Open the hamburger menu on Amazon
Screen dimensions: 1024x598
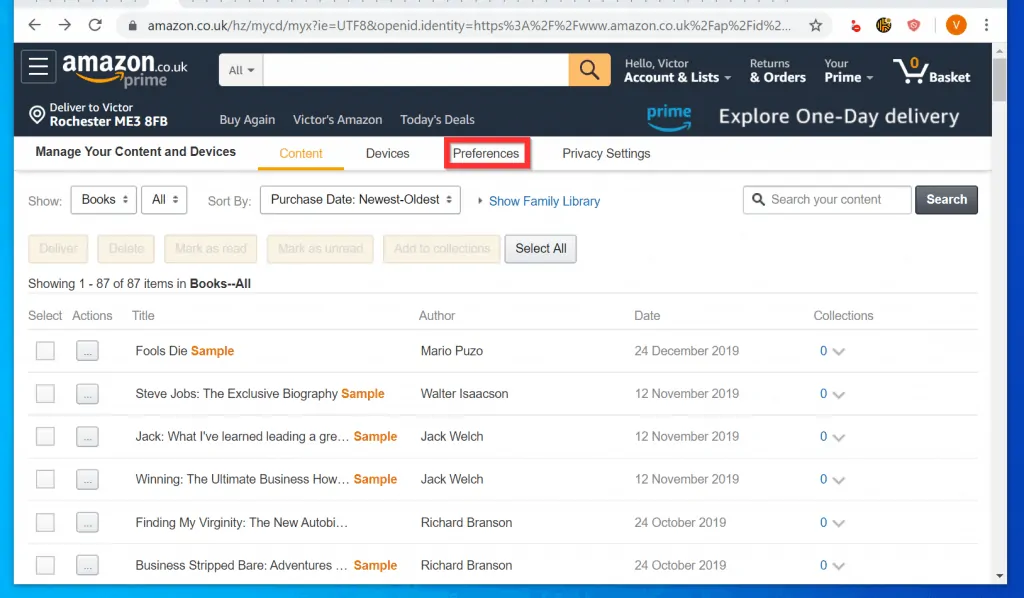click(x=38, y=68)
